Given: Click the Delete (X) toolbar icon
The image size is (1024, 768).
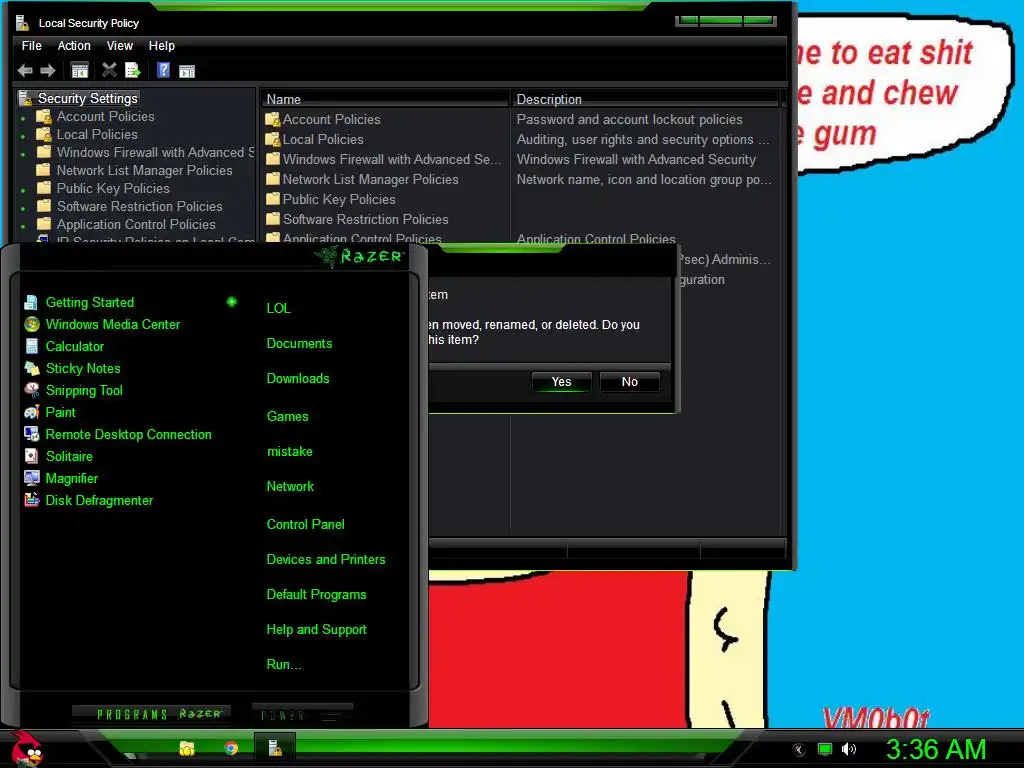Looking at the screenshot, I should pyautogui.click(x=109, y=70).
